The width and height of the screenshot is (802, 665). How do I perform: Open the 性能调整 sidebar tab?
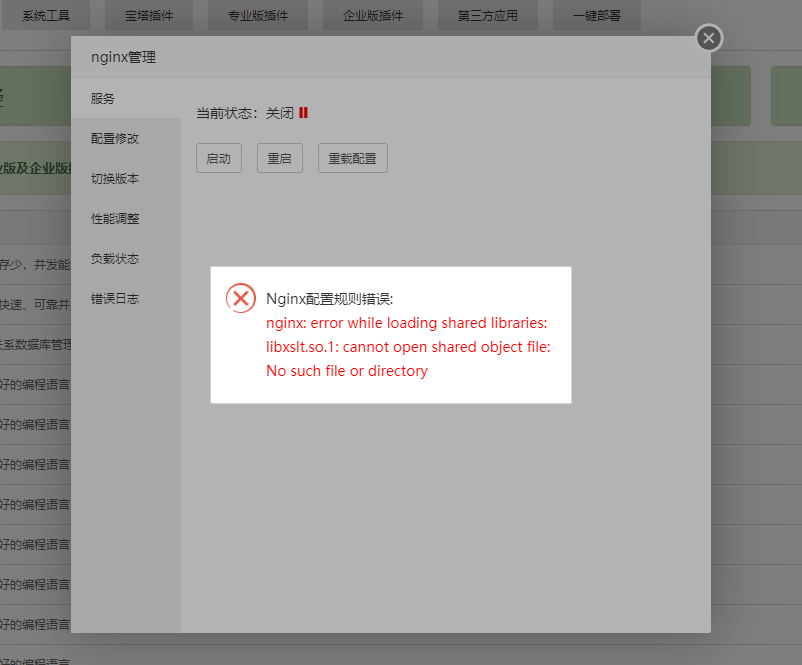click(x=126, y=218)
